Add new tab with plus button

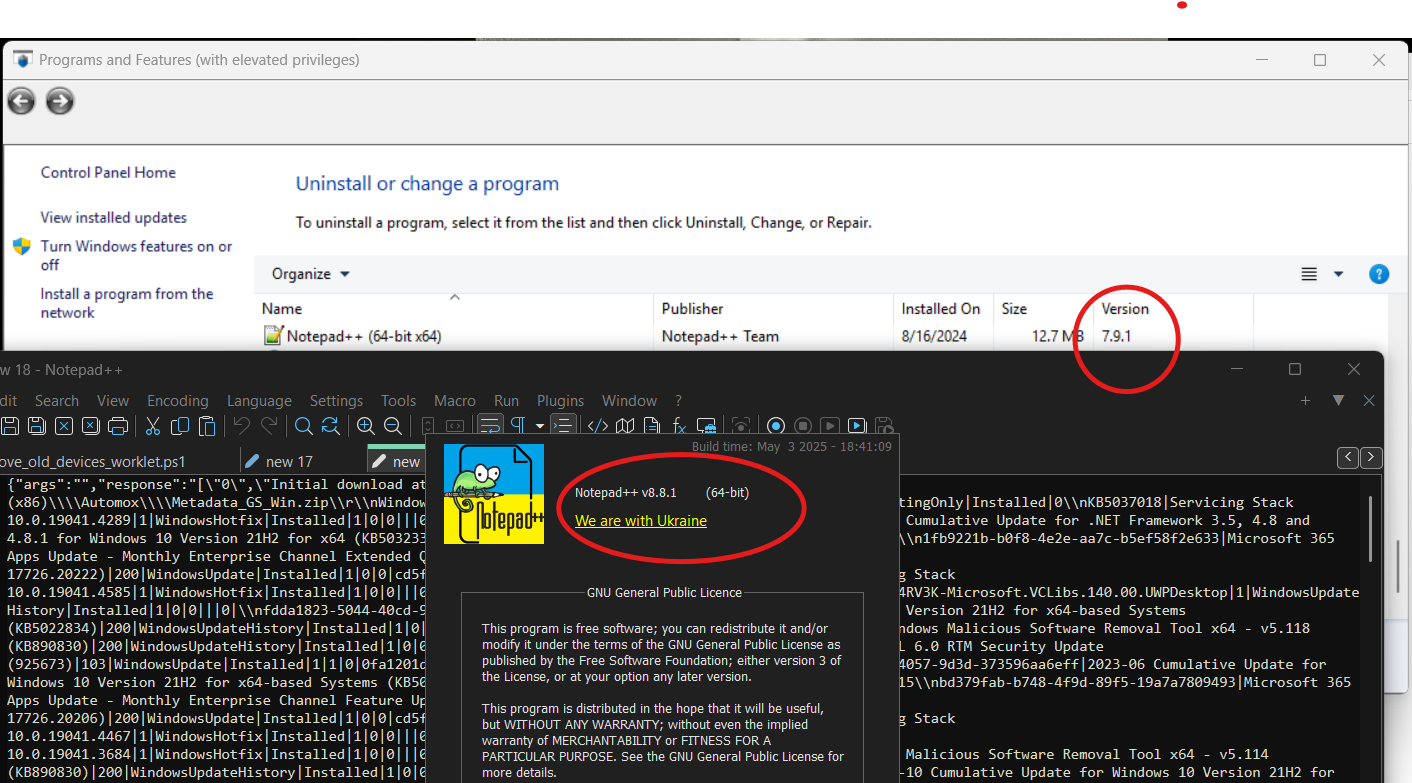pos(1305,400)
